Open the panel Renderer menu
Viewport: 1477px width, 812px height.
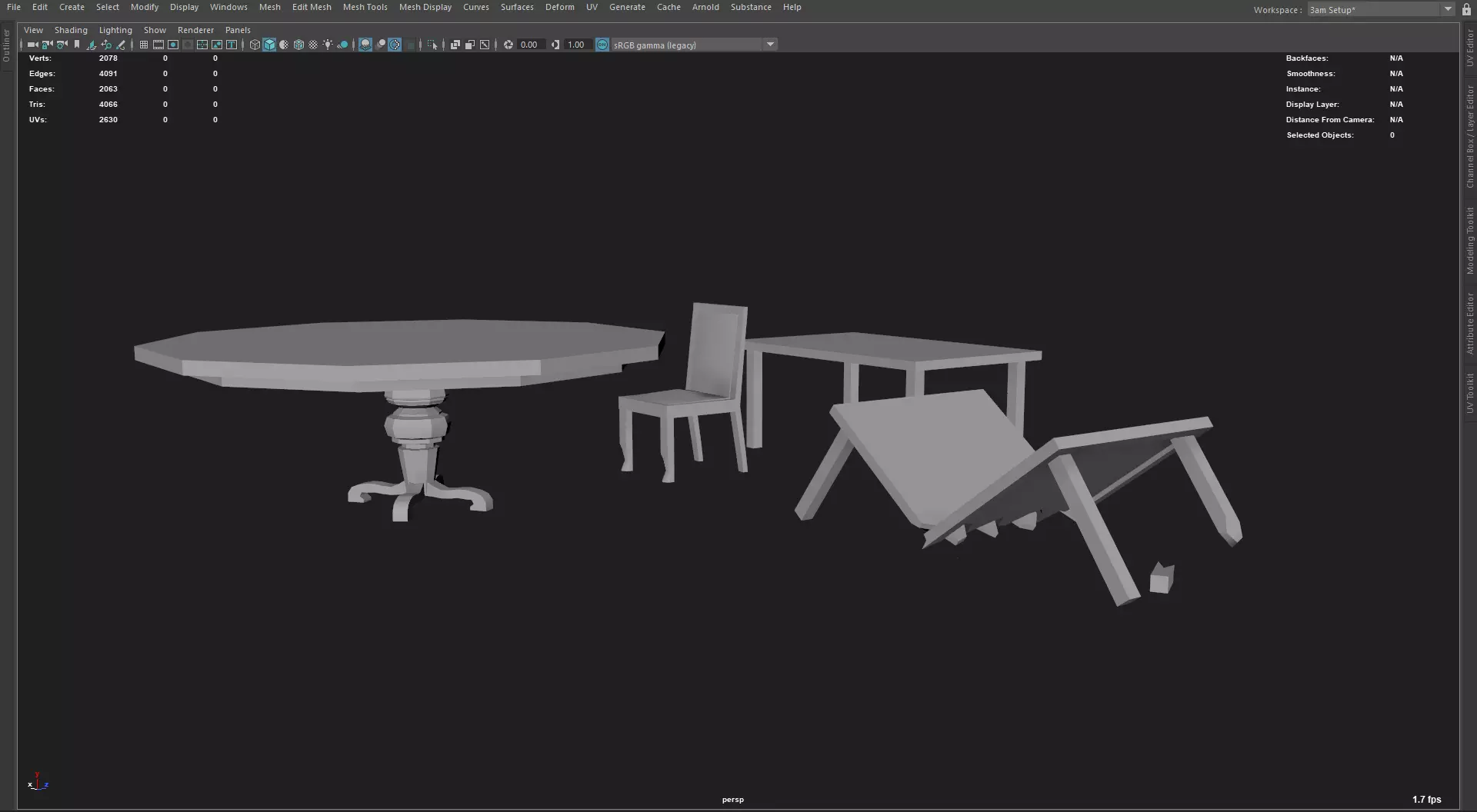pyautogui.click(x=195, y=30)
